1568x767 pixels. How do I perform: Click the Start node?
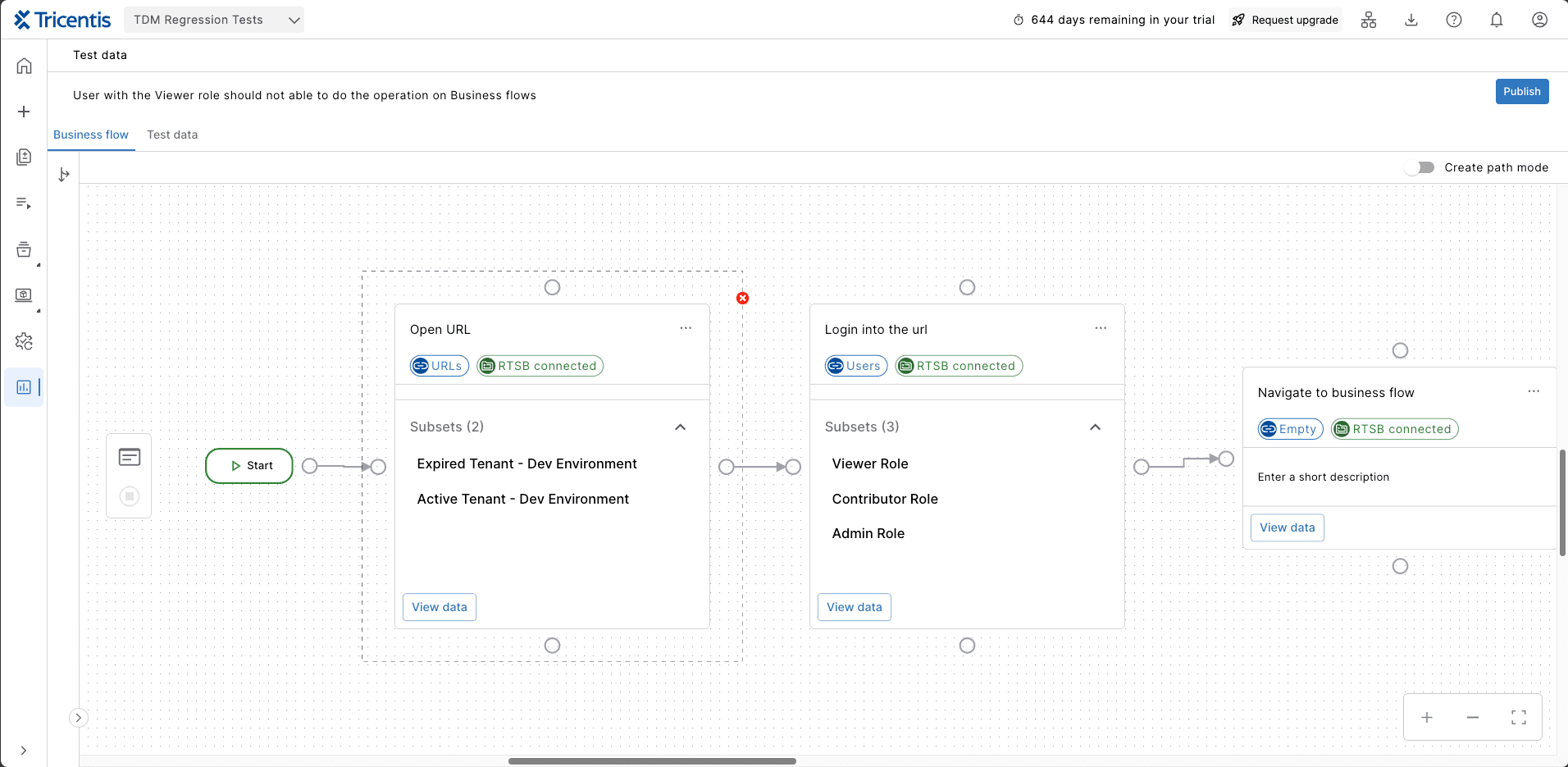pos(249,466)
